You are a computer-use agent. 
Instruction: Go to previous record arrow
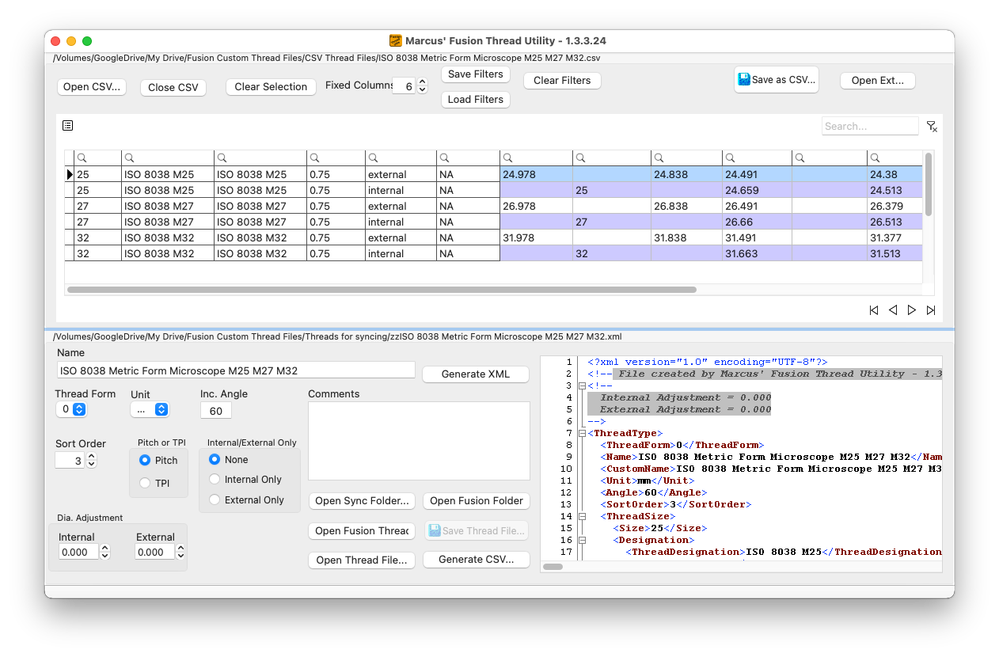click(893, 310)
